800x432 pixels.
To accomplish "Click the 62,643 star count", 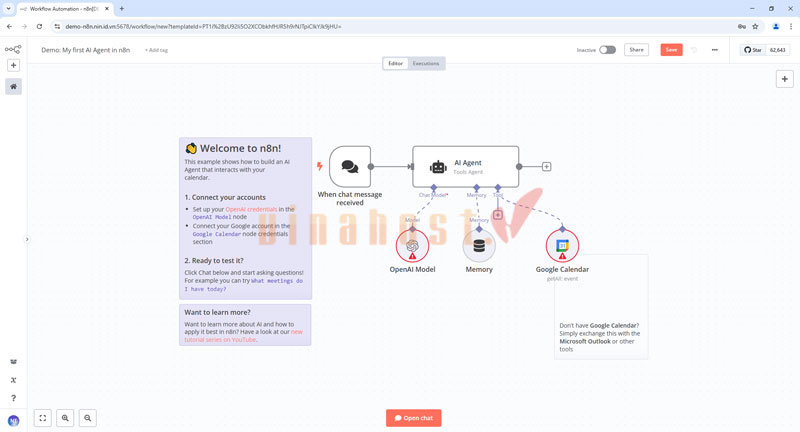I will [x=778, y=50].
